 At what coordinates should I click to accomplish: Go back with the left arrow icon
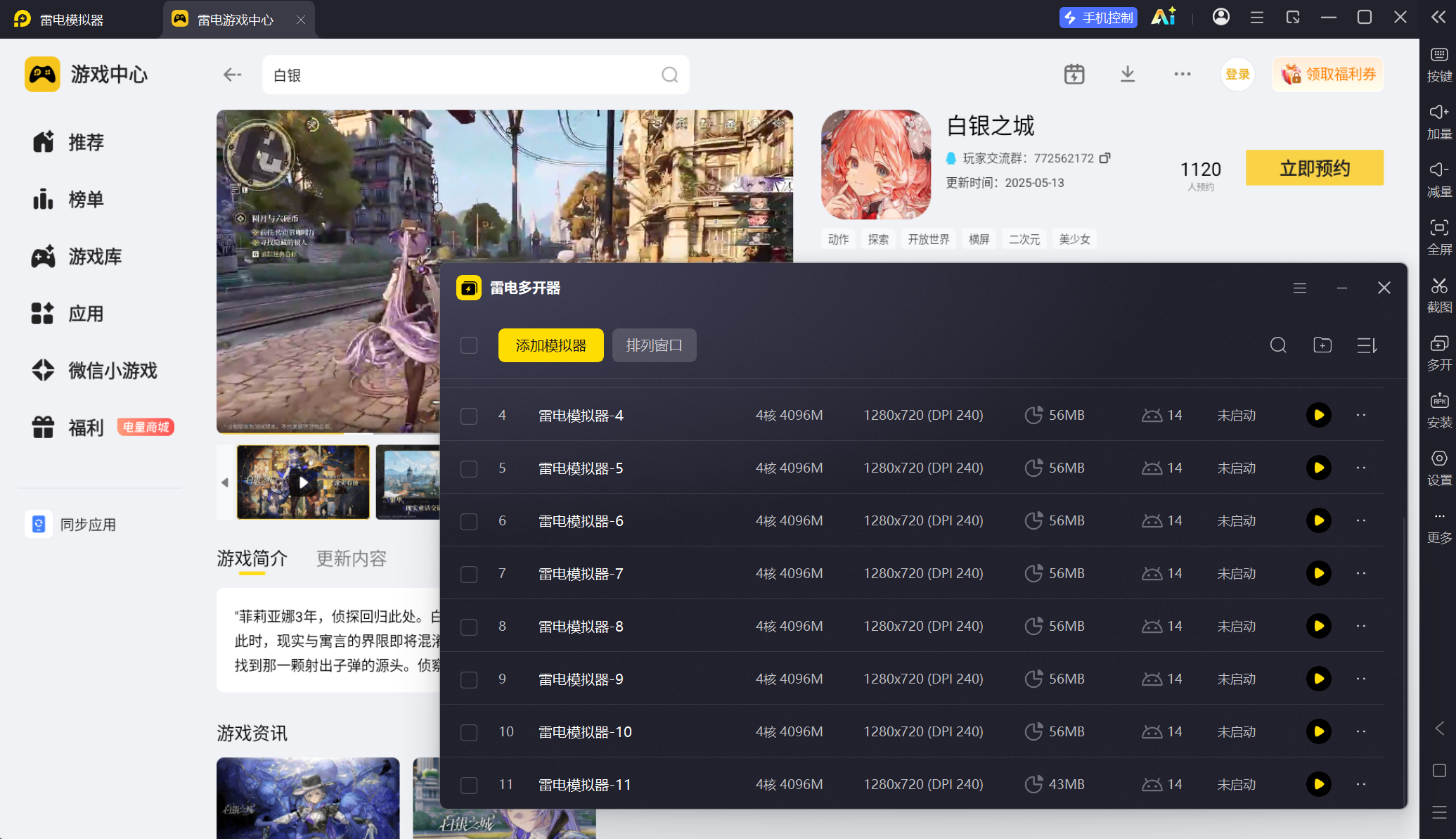(232, 75)
